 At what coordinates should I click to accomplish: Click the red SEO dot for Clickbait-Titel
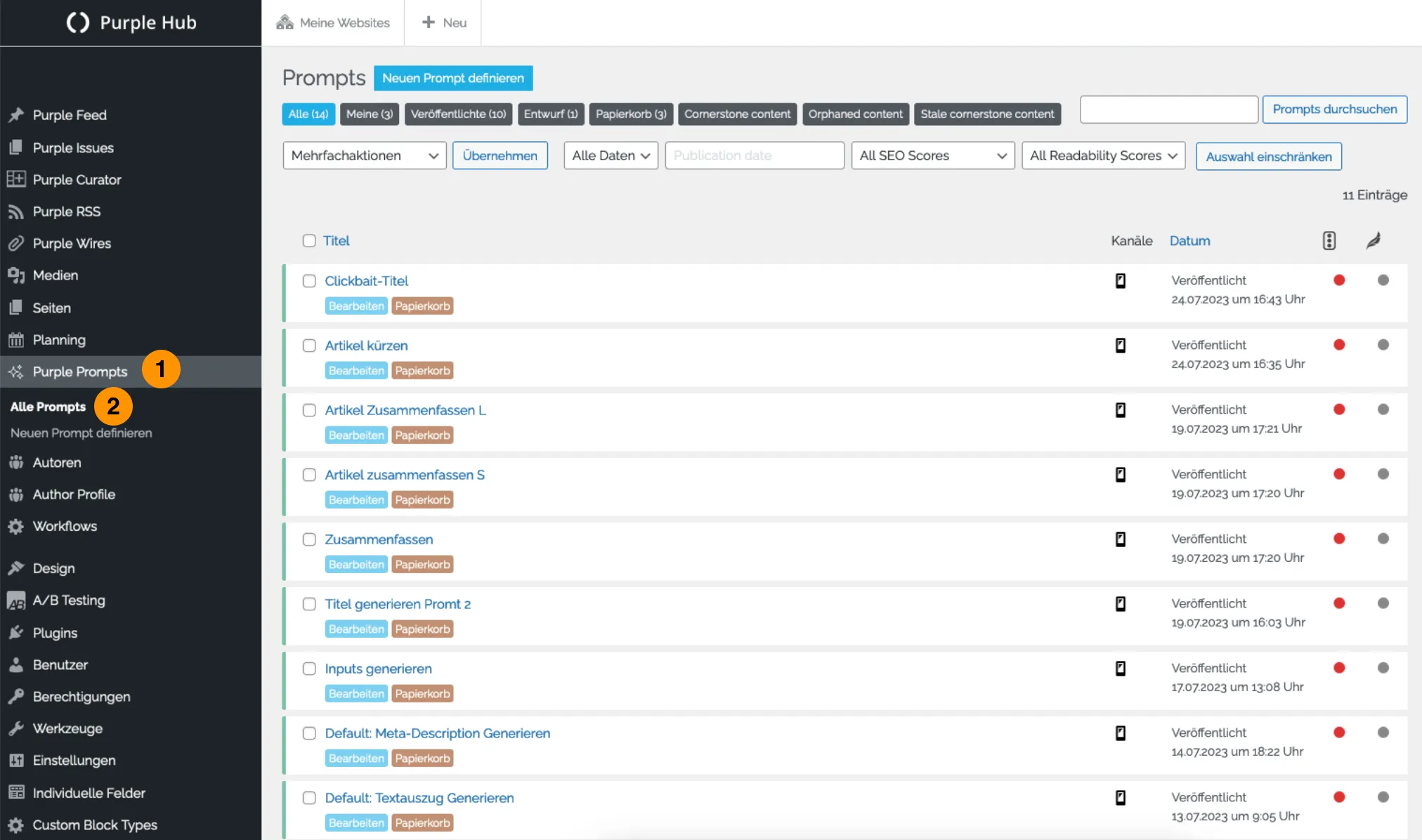pos(1339,280)
